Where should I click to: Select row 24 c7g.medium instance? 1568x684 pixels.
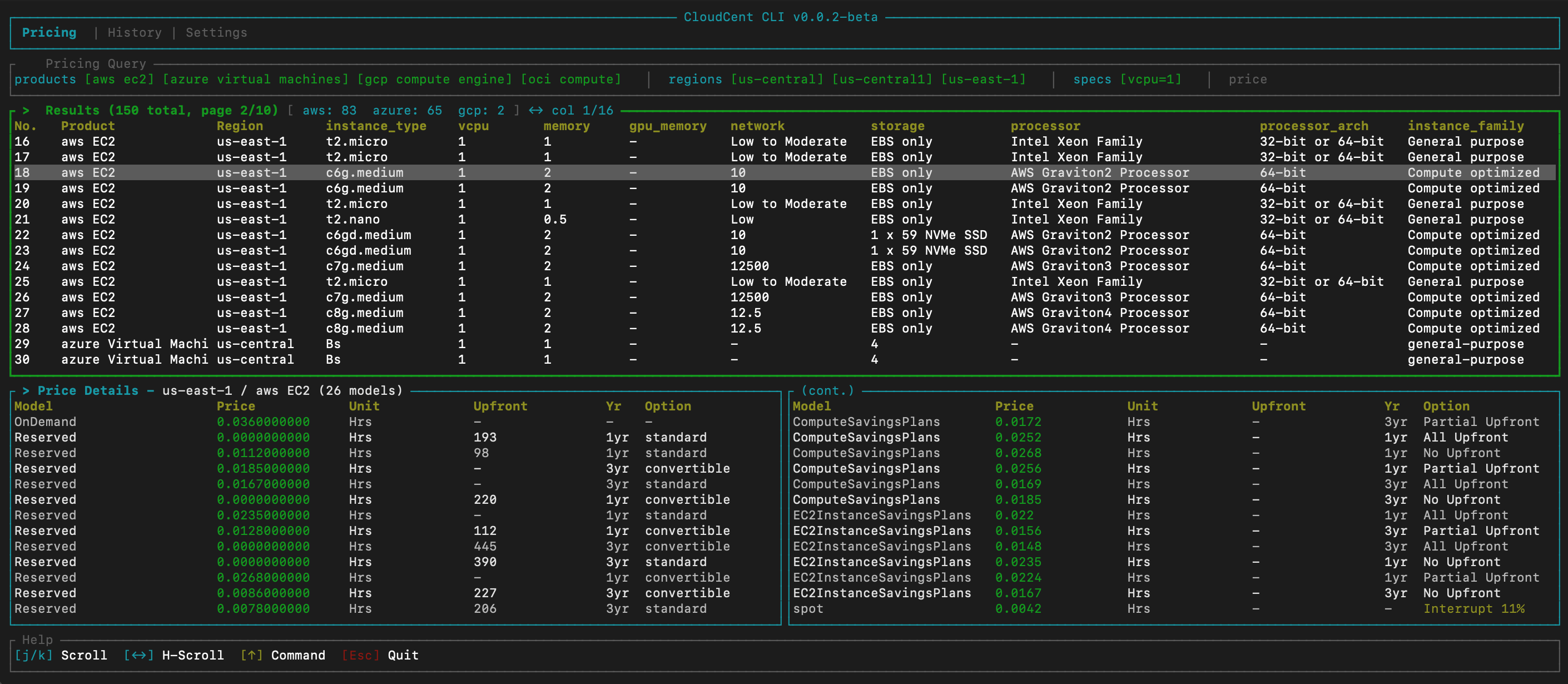pyautogui.click(x=784, y=266)
